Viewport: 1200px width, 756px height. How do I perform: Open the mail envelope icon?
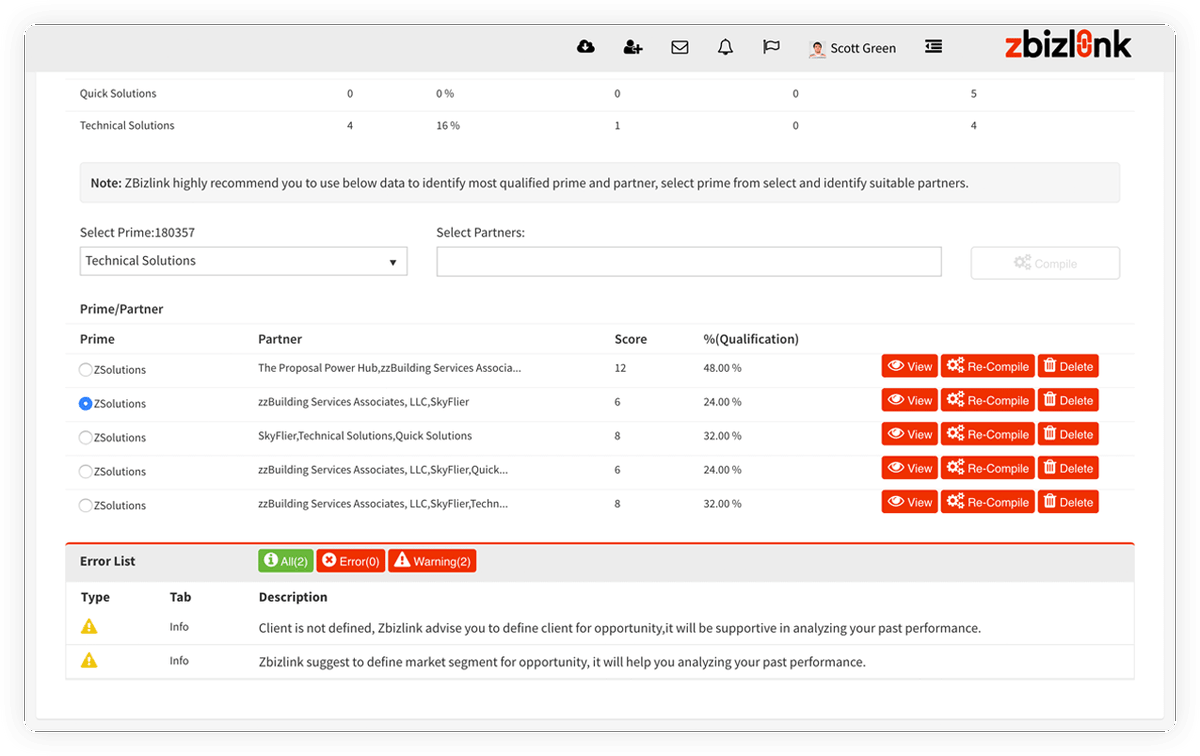[x=680, y=47]
